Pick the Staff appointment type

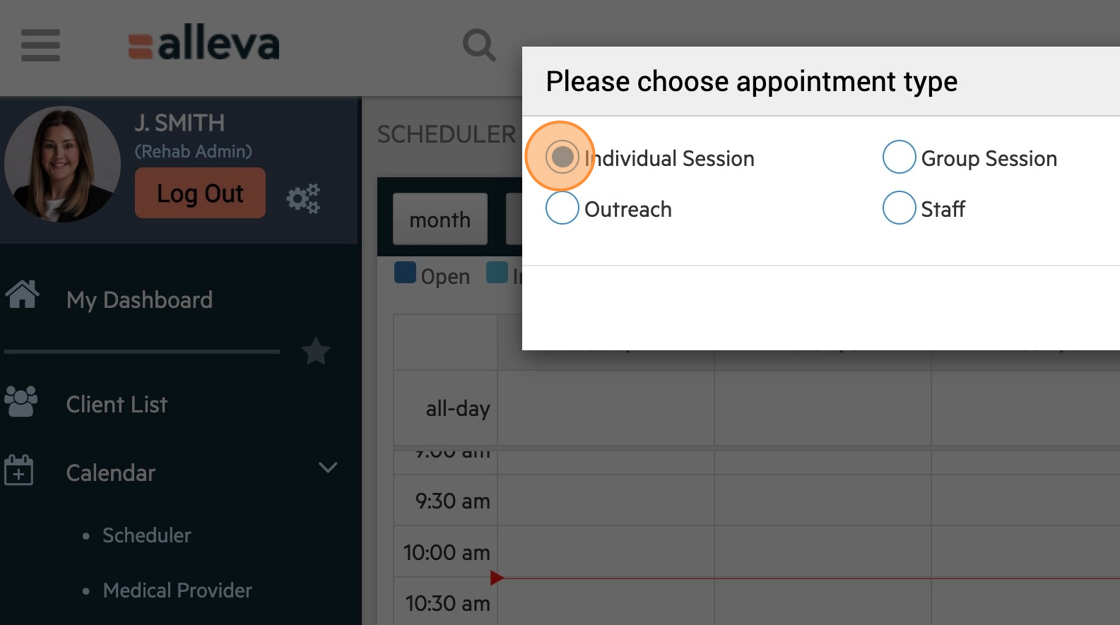pos(899,208)
